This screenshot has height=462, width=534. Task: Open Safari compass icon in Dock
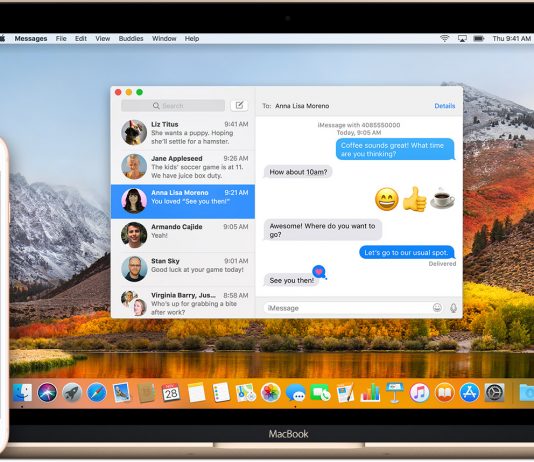(x=97, y=393)
